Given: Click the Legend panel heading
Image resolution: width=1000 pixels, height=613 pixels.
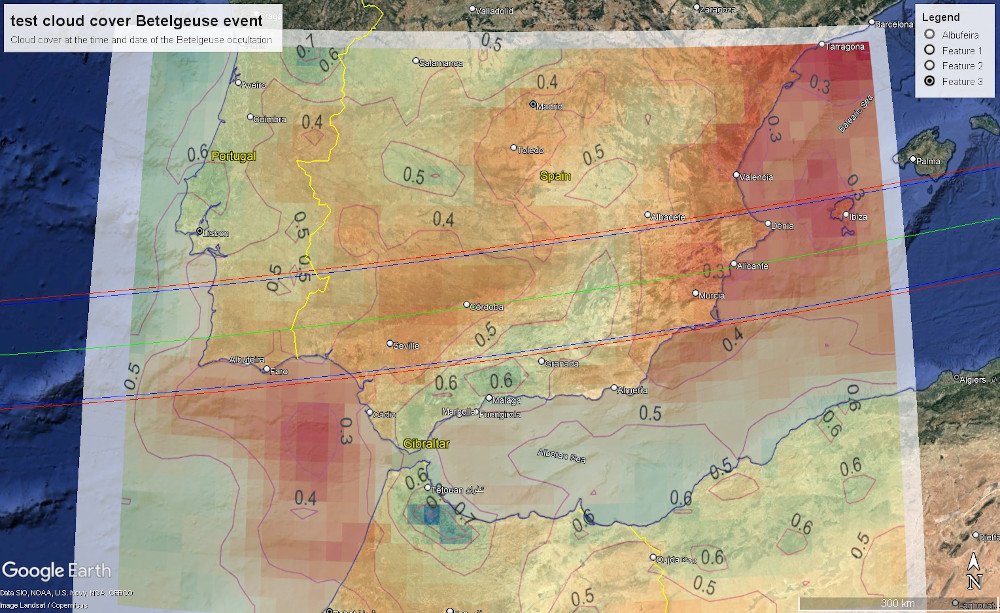Looking at the screenshot, I should [940, 17].
